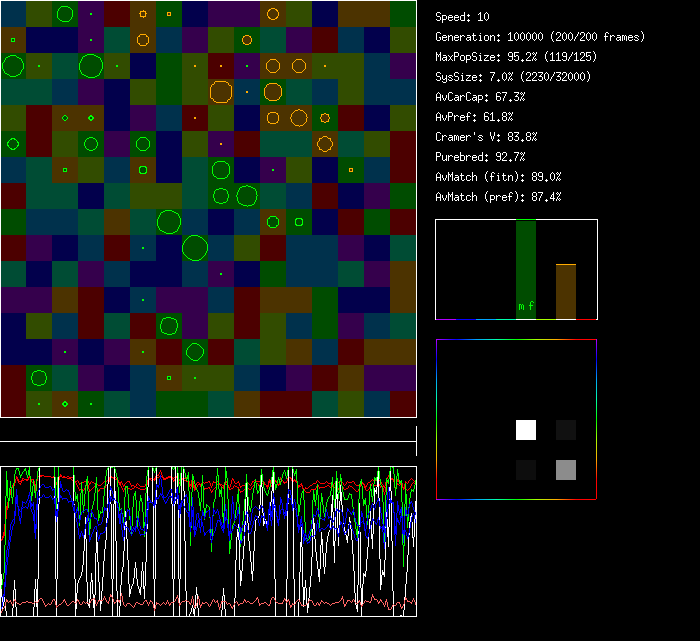The image size is (700, 641).
Task: Select the AvCarCap 67.3% line
Action: point(480,97)
